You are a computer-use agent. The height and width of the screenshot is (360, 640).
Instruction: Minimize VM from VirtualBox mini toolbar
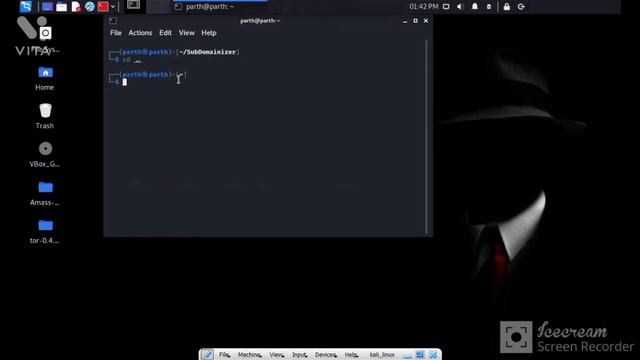coord(407,355)
